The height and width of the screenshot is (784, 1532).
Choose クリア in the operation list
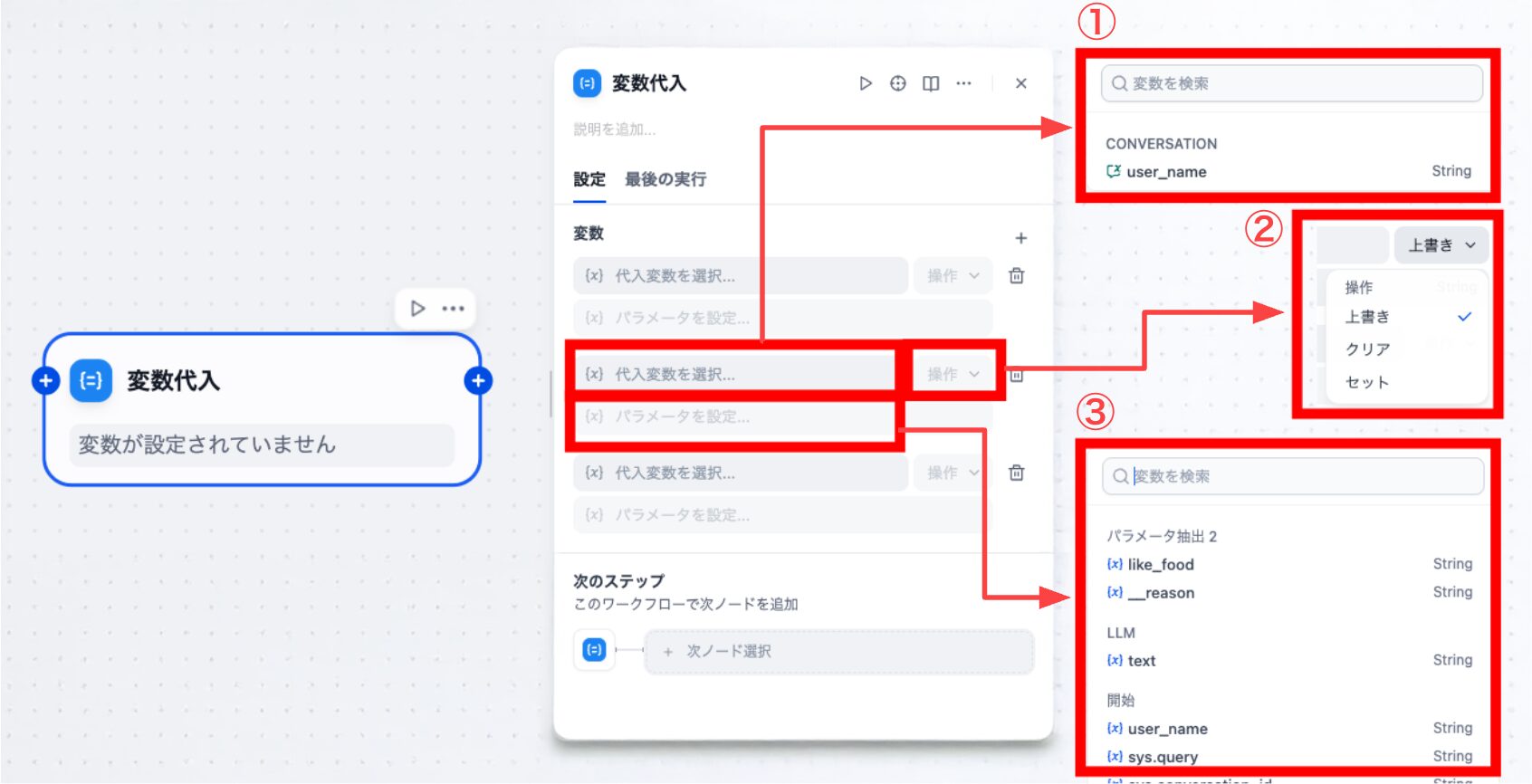(x=1368, y=349)
